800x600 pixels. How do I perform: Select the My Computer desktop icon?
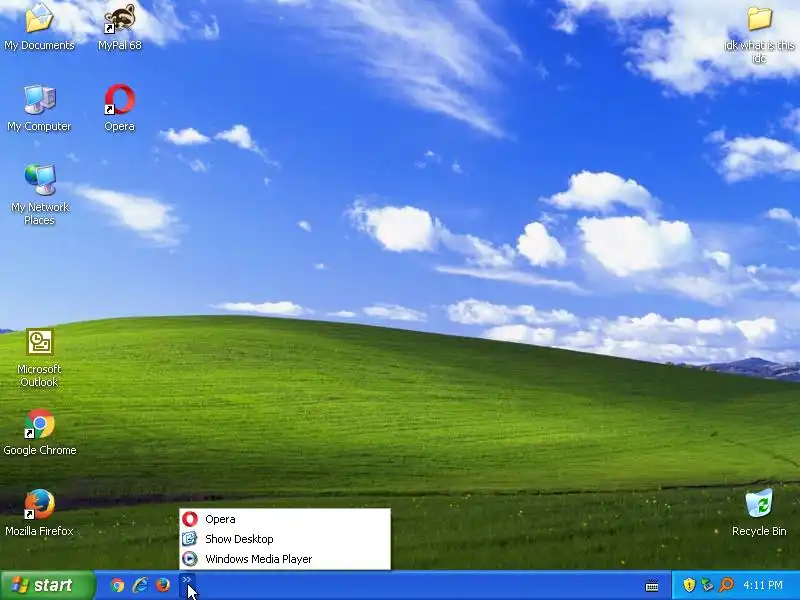(39, 108)
